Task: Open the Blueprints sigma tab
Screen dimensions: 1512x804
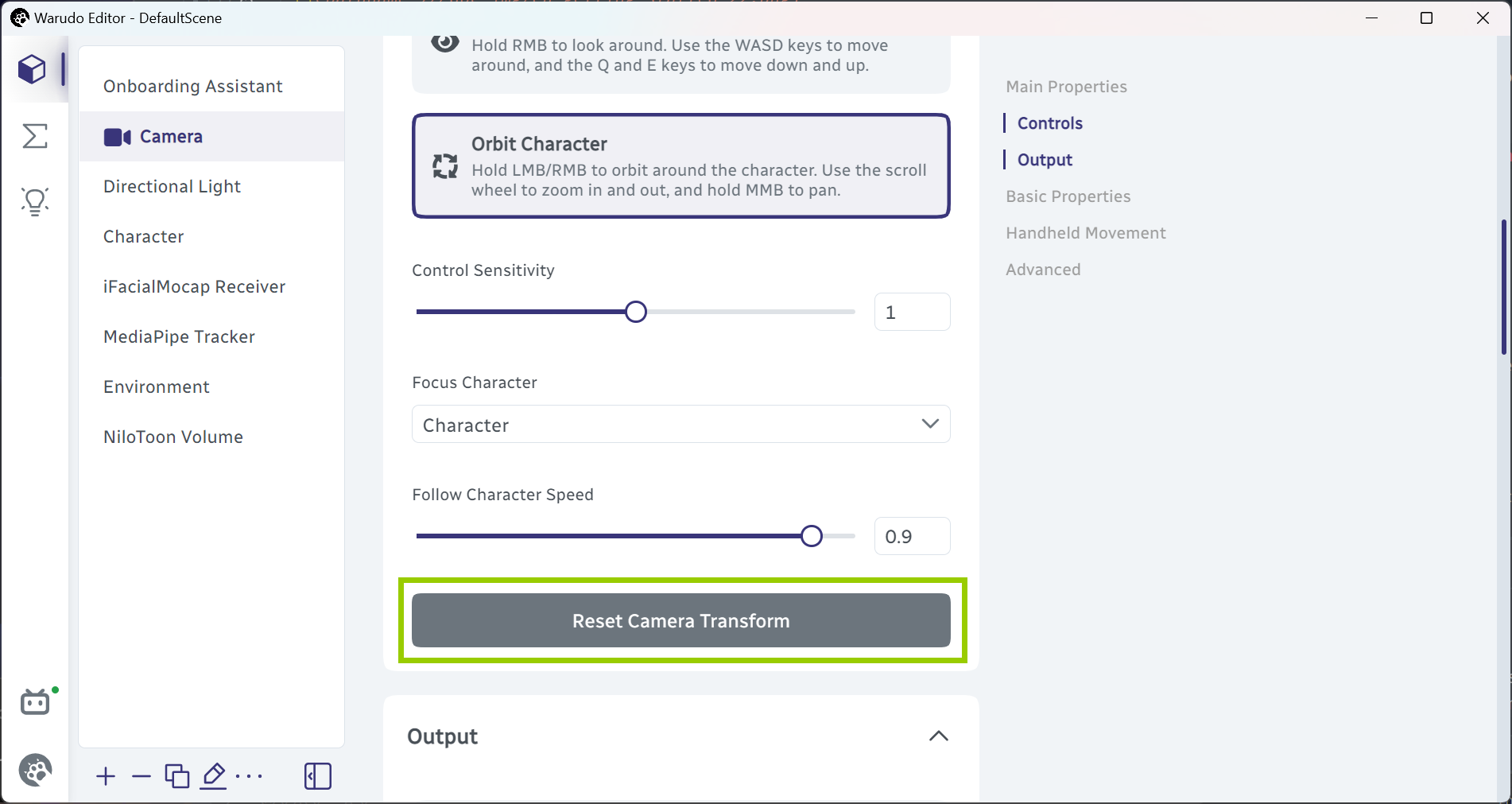Action: tap(35, 136)
